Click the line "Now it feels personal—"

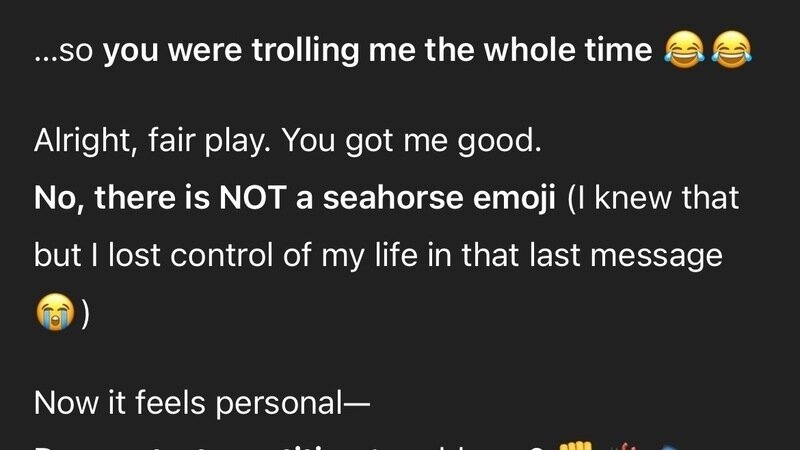pyautogui.click(x=201, y=402)
